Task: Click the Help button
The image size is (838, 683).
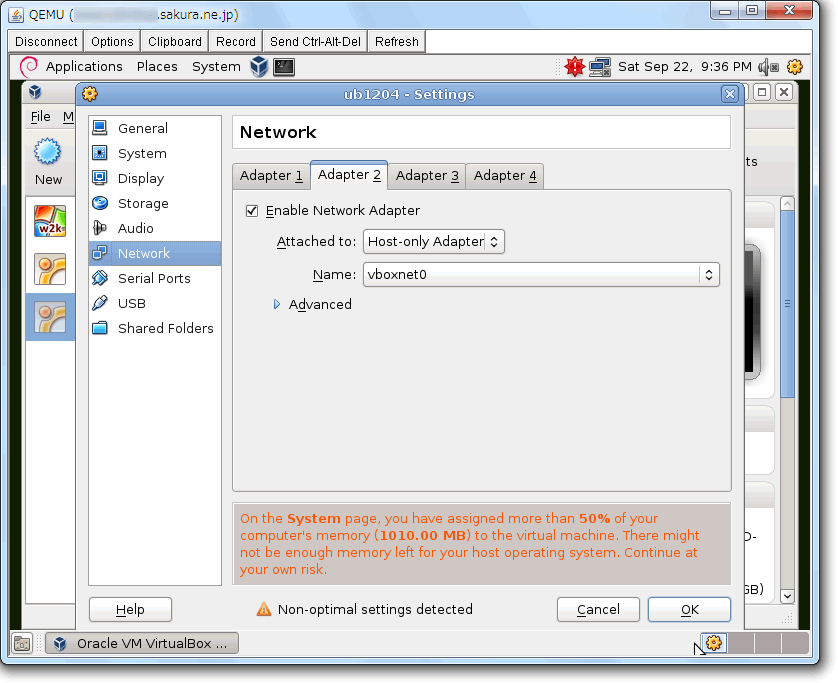Action: [x=130, y=609]
